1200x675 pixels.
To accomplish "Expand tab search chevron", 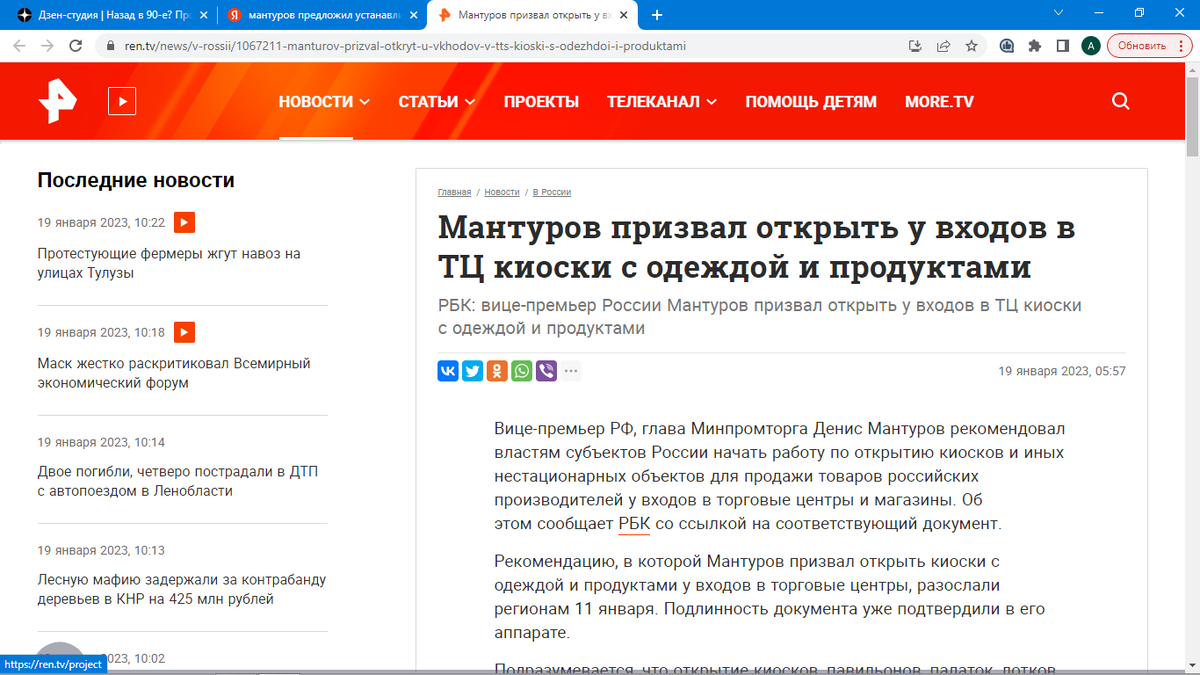I will click(x=1060, y=13).
